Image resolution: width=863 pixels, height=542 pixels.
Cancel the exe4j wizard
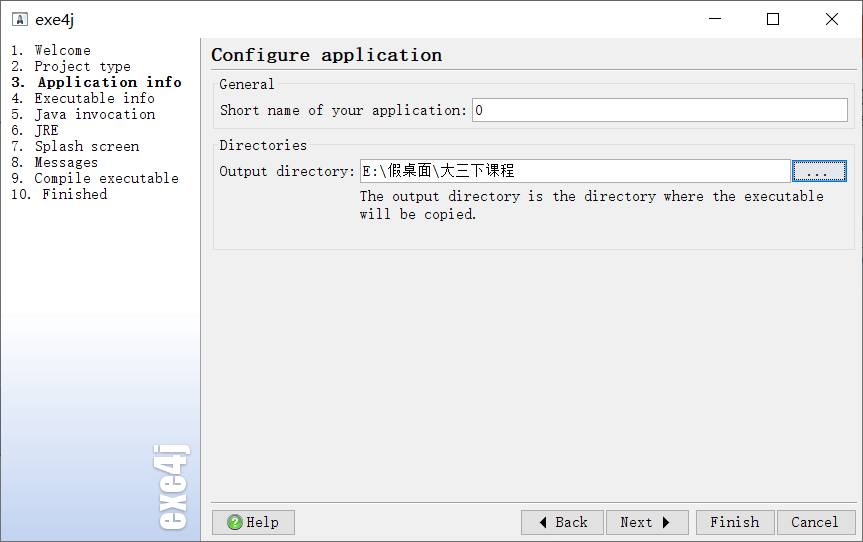tap(816, 522)
